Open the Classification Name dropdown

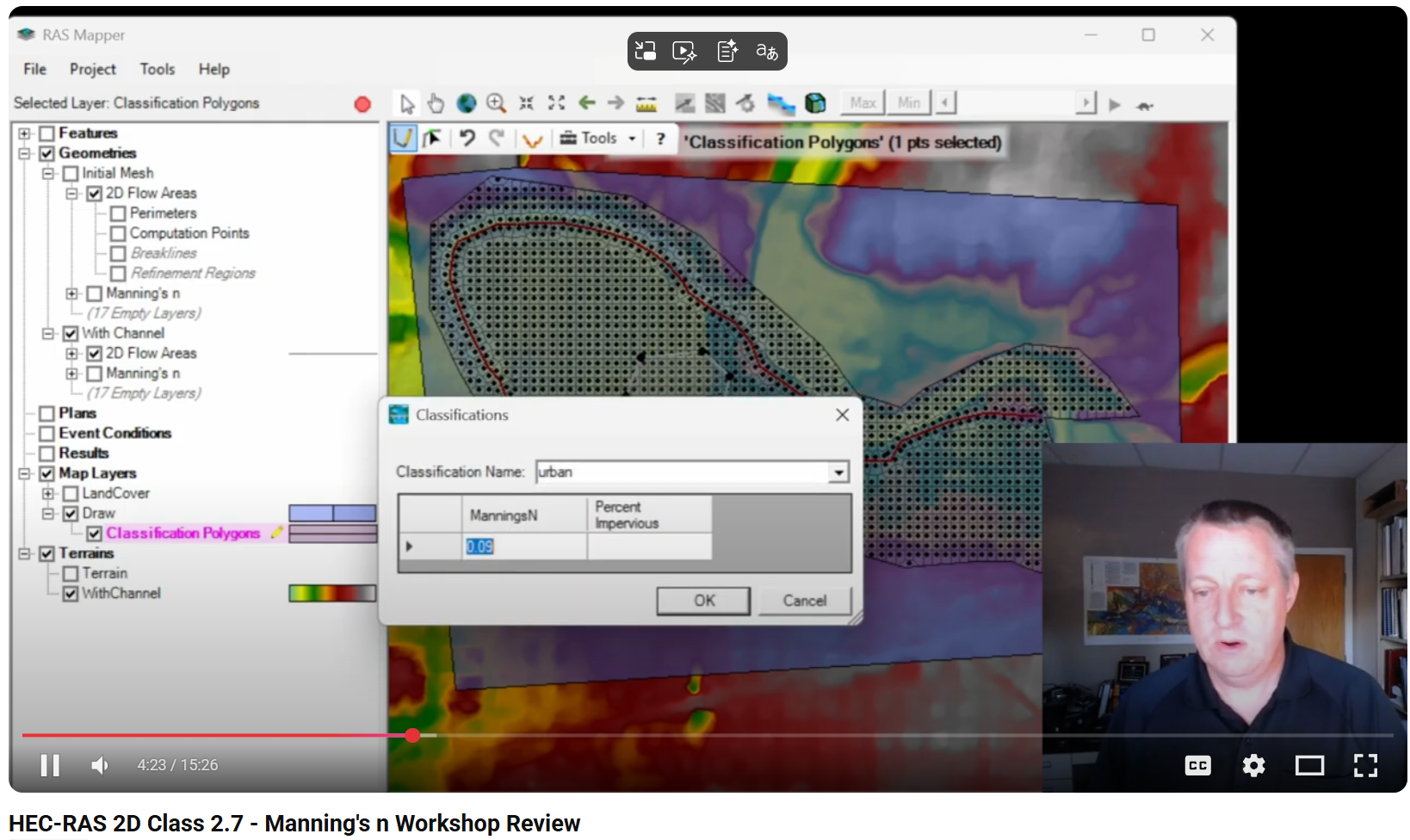[x=838, y=472]
